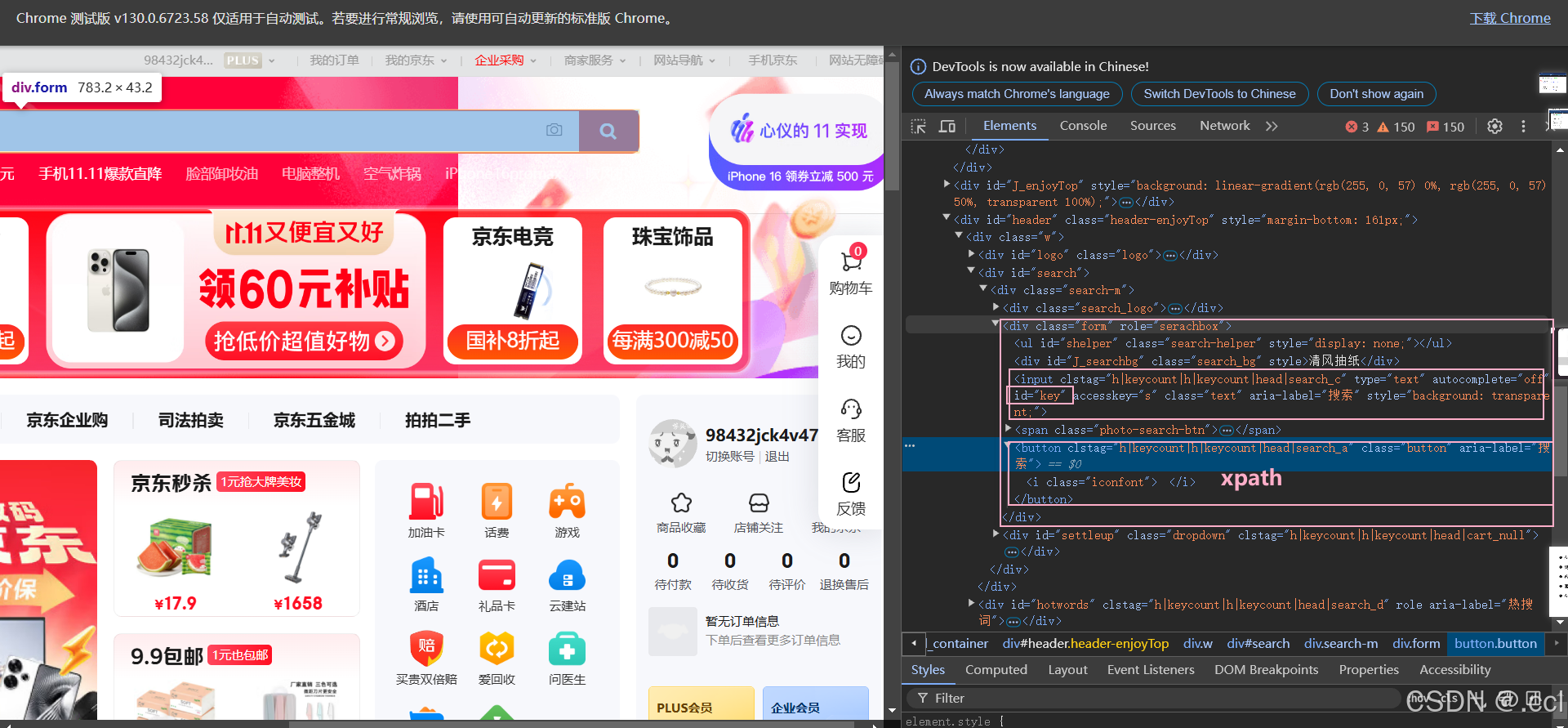Open the Event Listeners tab
This screenshot has height=728, width=1568.
1151,670
